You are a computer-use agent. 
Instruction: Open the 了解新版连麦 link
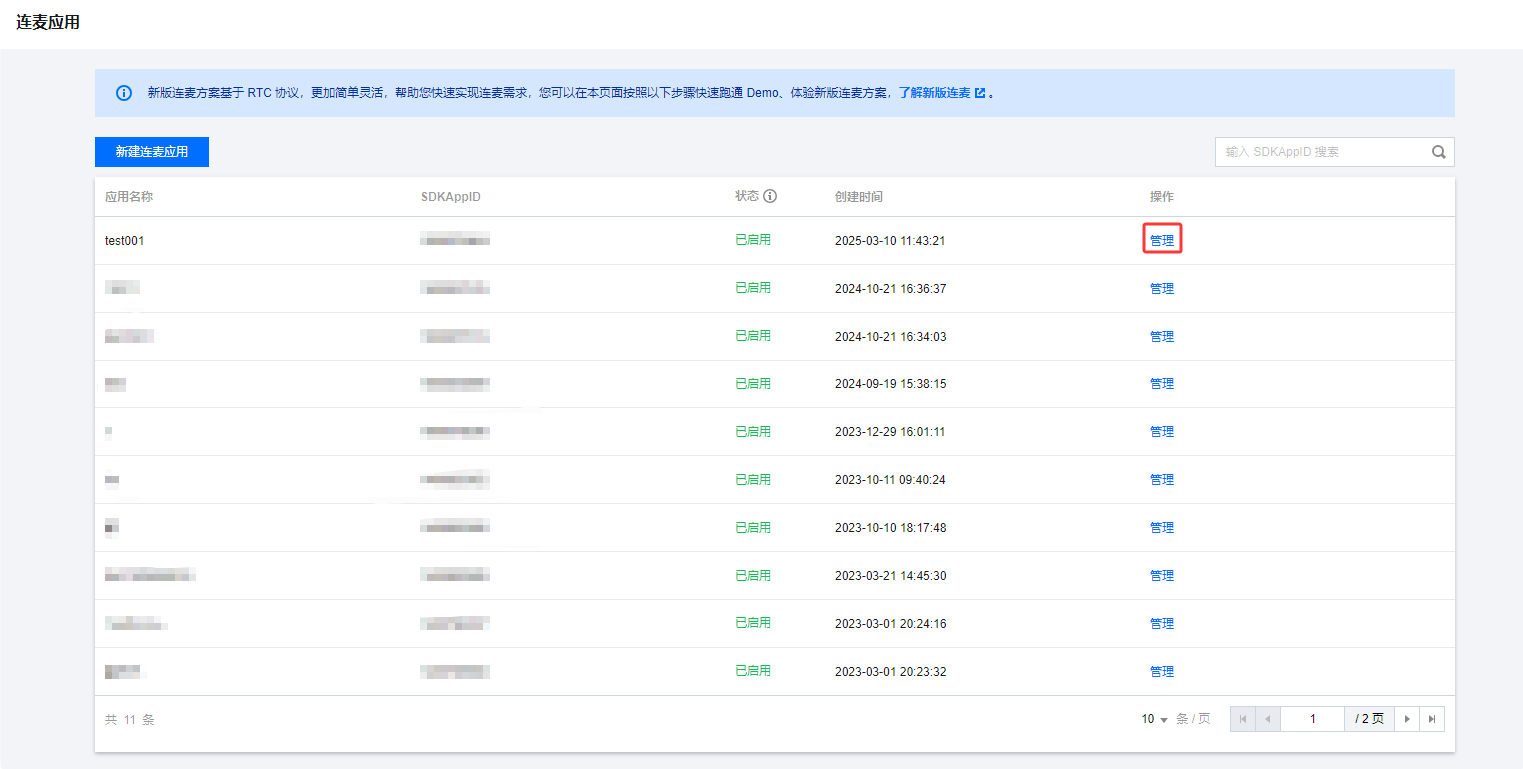click(x=934, y=93)
